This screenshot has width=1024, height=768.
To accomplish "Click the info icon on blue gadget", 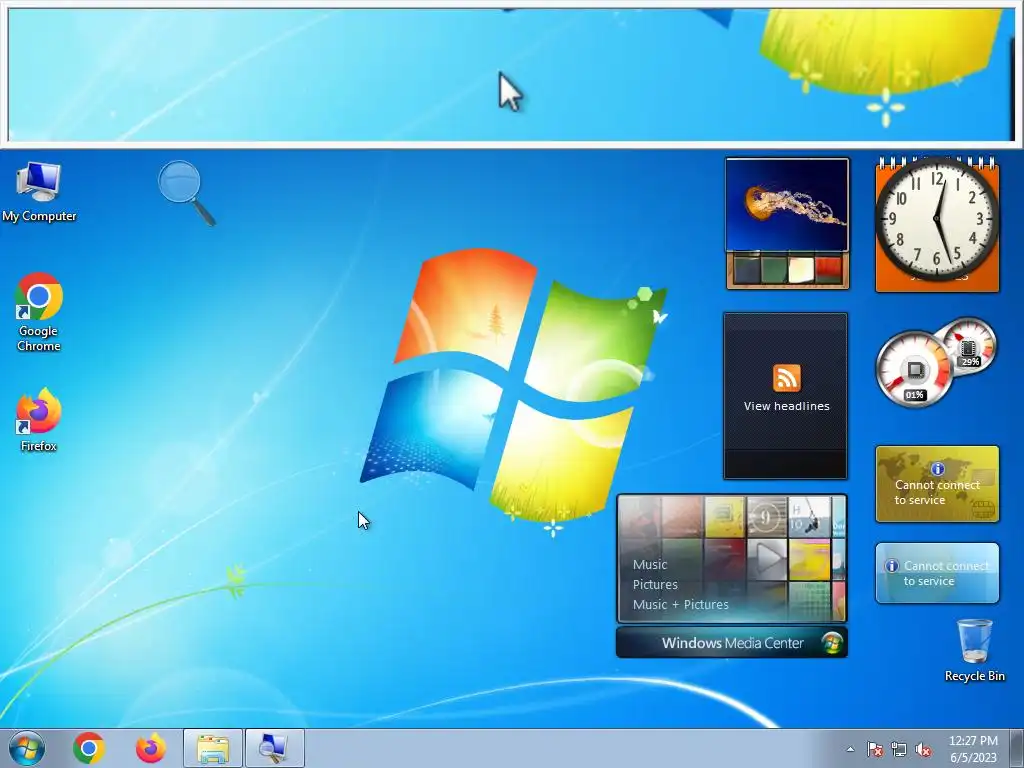I will click(x=891, y=566).
